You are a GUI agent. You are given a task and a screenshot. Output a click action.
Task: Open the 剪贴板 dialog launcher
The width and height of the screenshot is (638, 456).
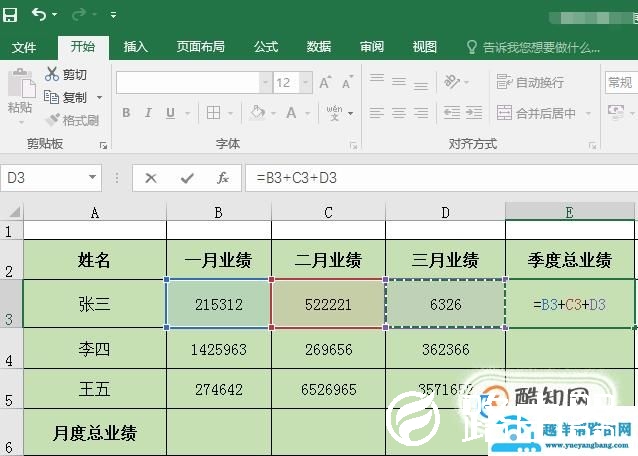pos(103,145)
